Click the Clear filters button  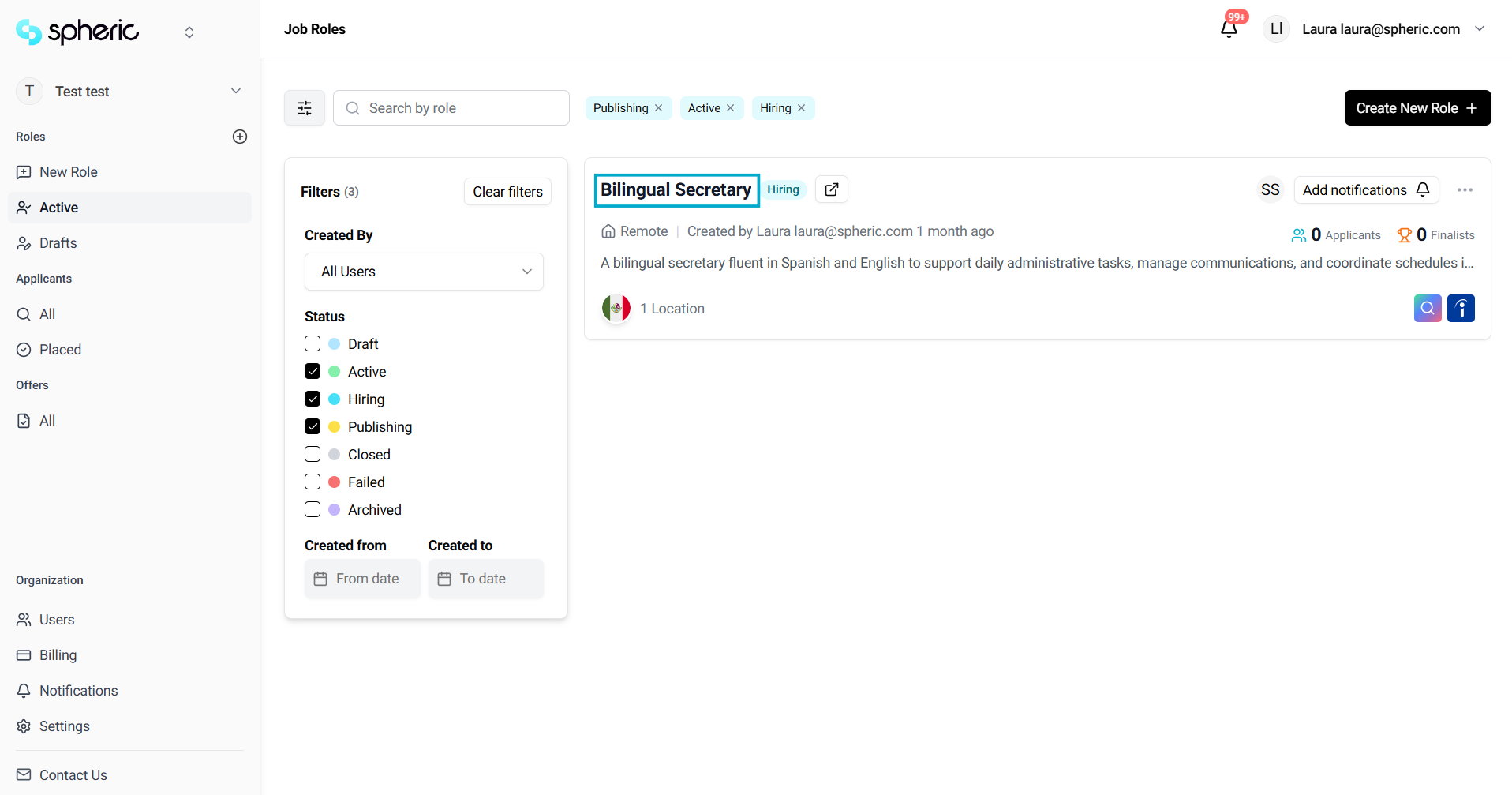[507, 192]
